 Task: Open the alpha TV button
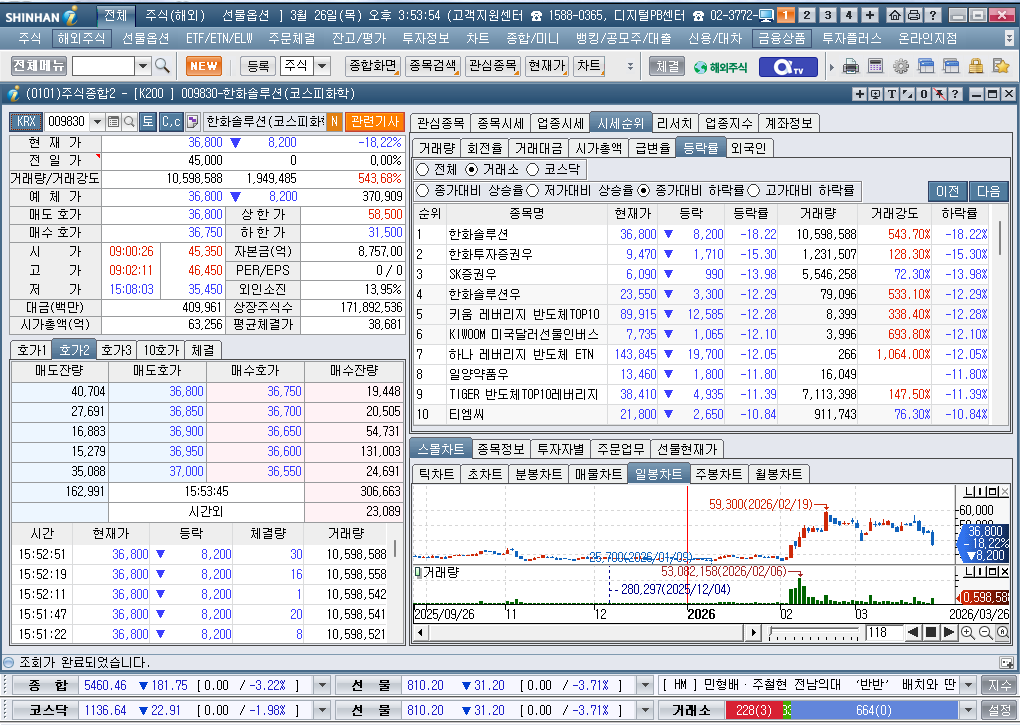coord(788,66)
